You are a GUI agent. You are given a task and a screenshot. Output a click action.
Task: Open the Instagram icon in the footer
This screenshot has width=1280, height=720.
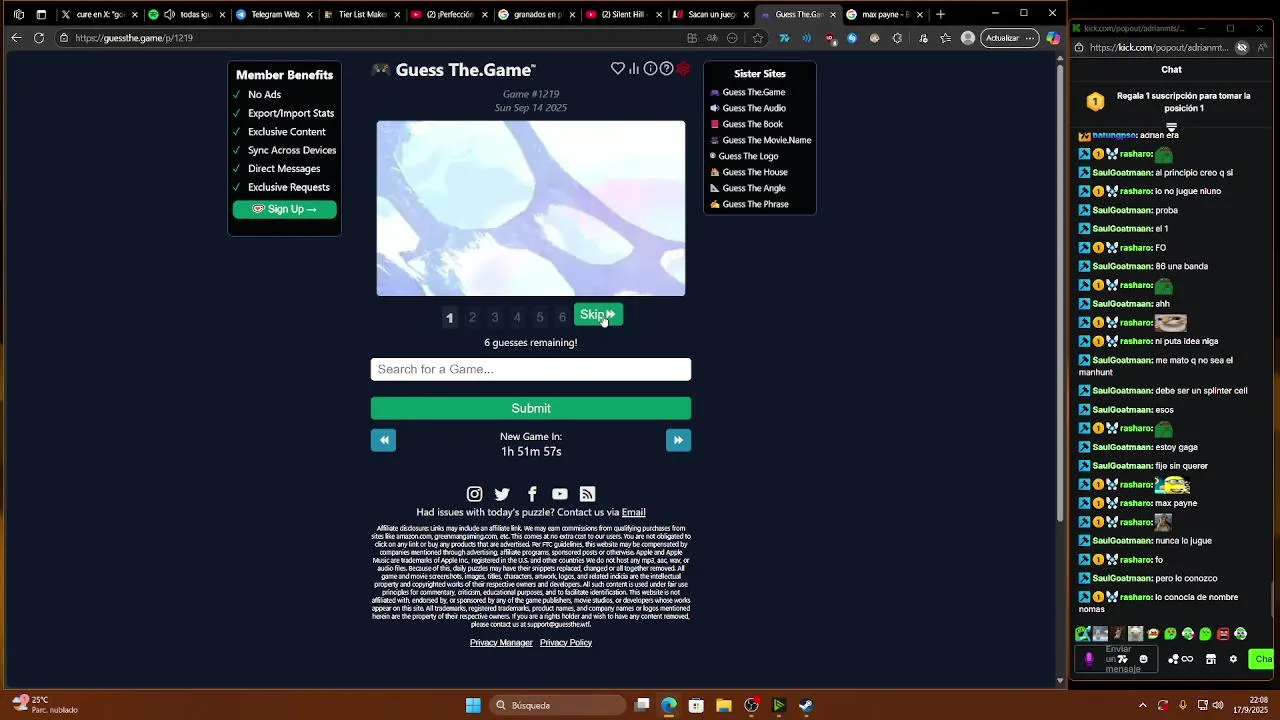tap(475, 494)
